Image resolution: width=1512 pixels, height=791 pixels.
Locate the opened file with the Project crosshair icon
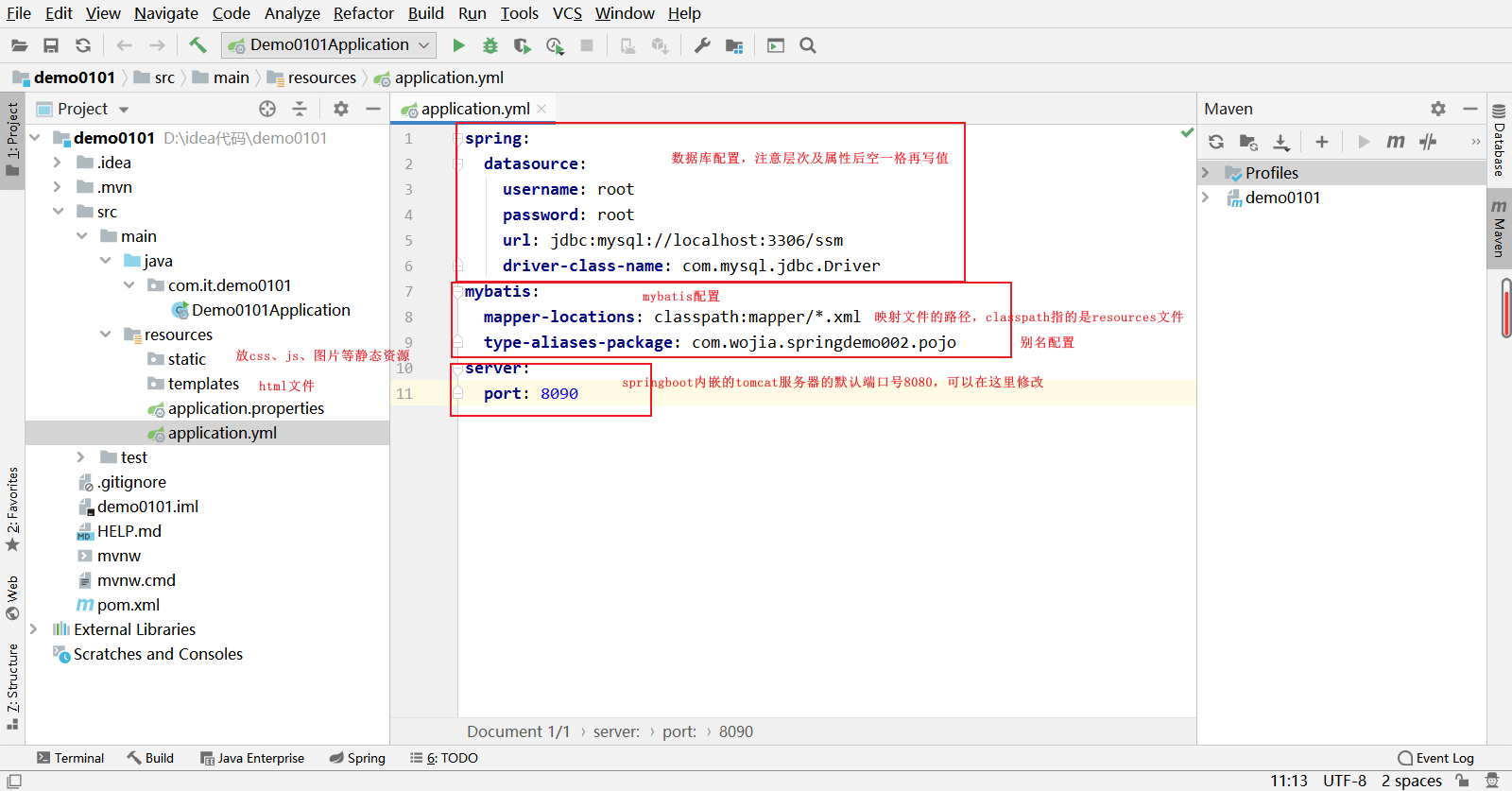[x=267, y=109]
